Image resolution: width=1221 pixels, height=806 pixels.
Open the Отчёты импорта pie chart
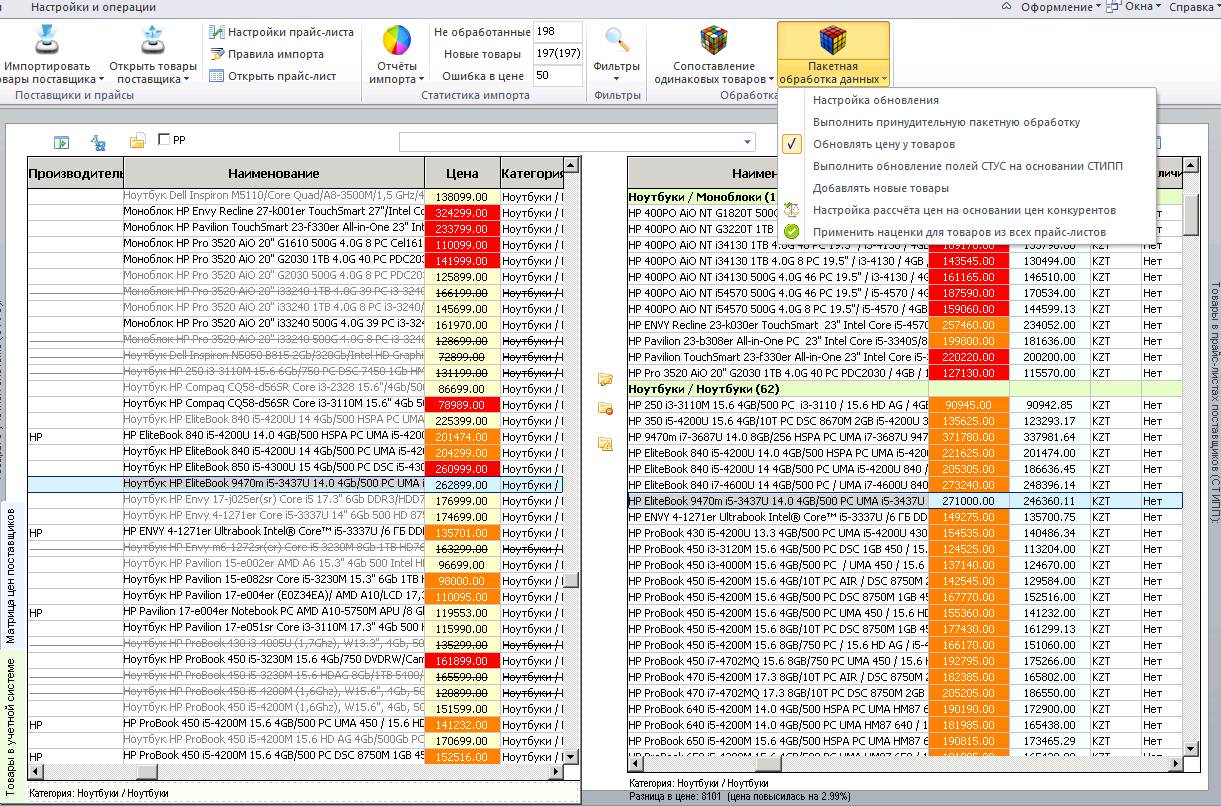point(397,42)
